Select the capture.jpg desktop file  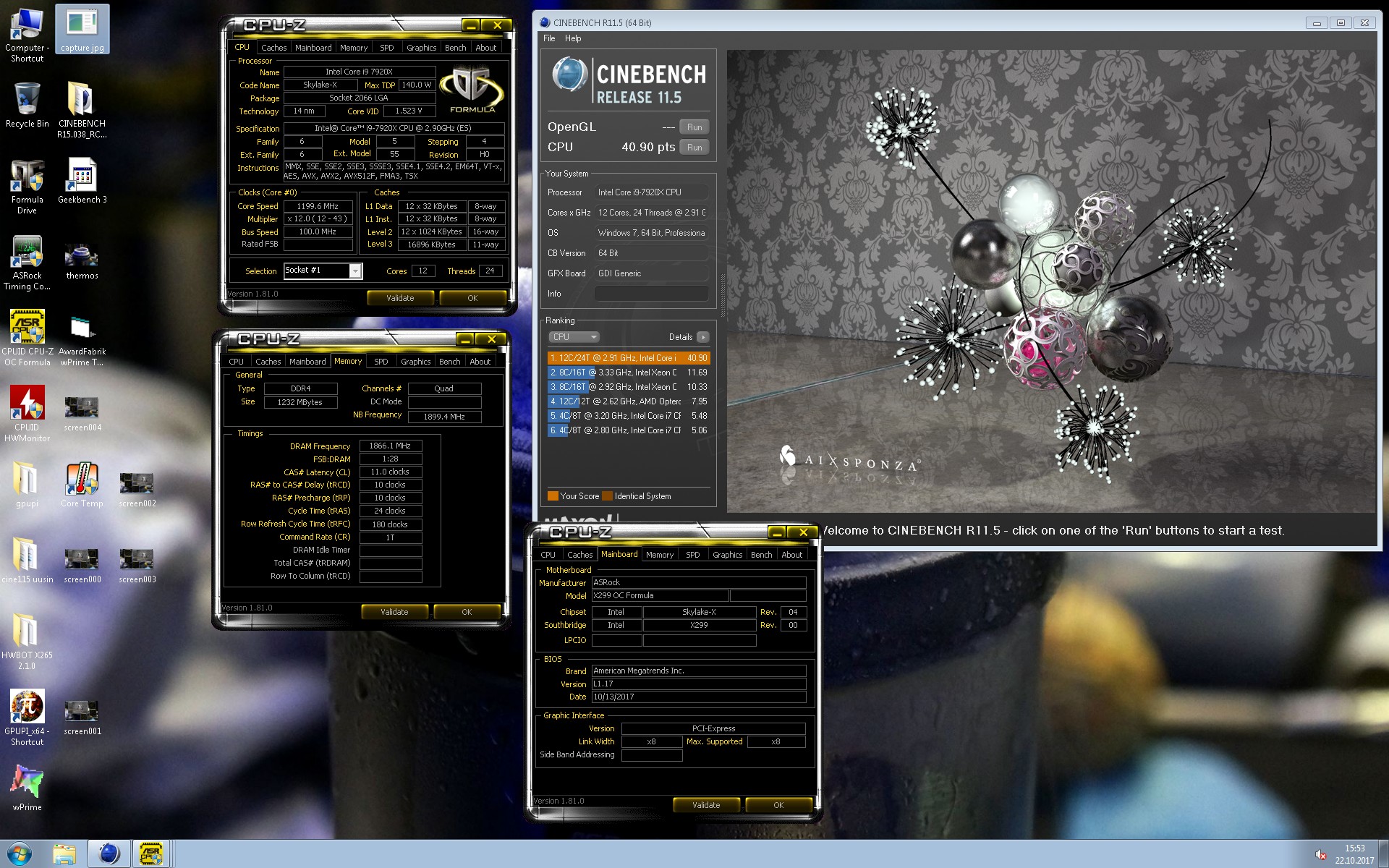[82, 30]
